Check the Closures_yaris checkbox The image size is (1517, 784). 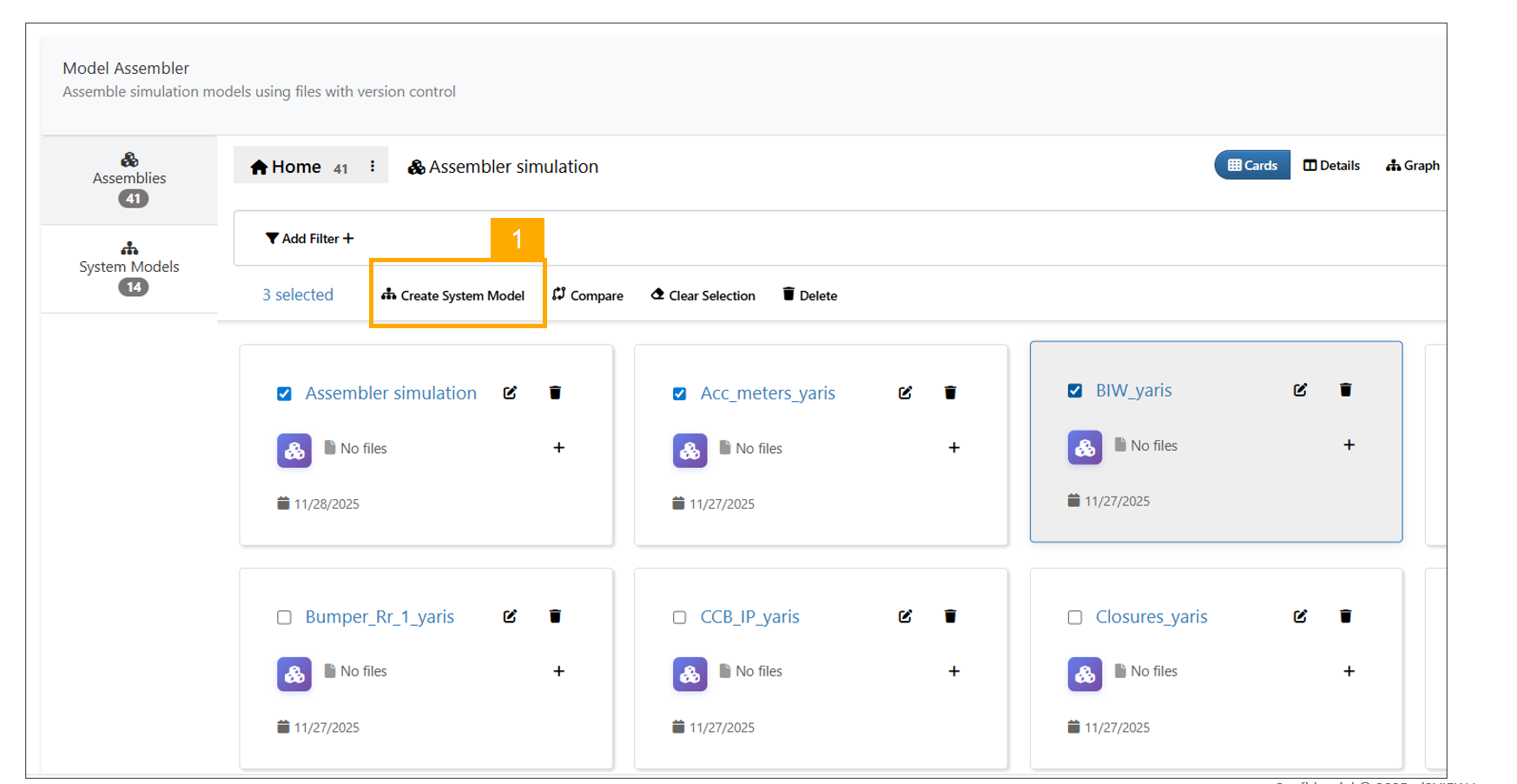click(1074, 617)
